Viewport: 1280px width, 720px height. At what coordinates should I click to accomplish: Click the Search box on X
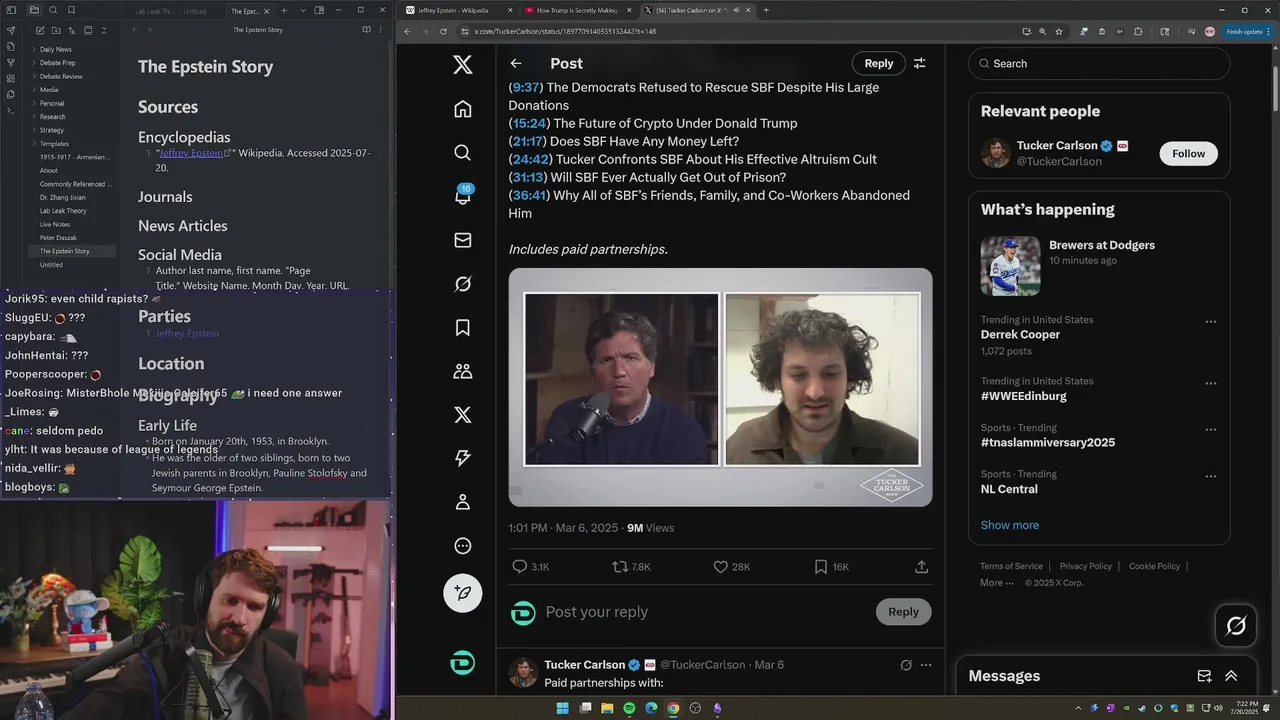(x=1099, y=63)
